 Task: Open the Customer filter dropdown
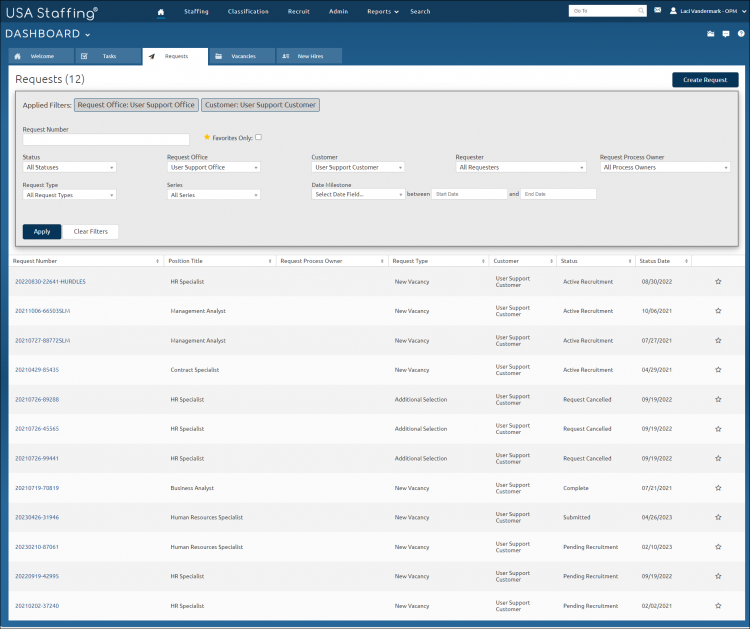click(358, 167)
